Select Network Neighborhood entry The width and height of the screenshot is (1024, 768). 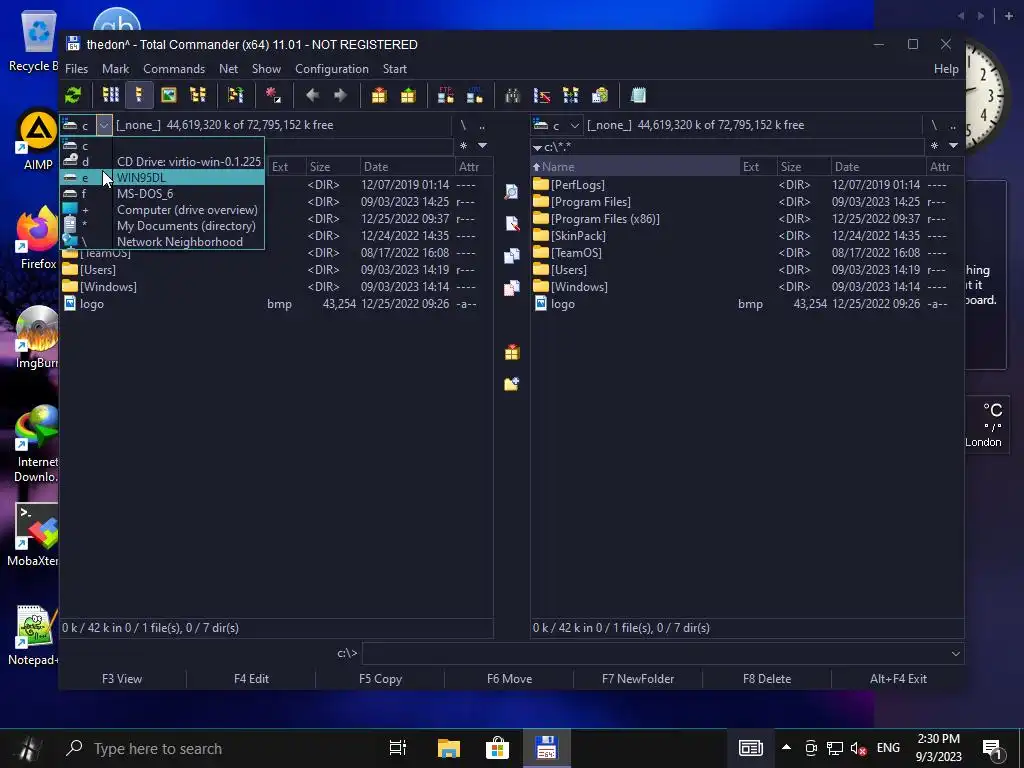(x=162, y=242)
